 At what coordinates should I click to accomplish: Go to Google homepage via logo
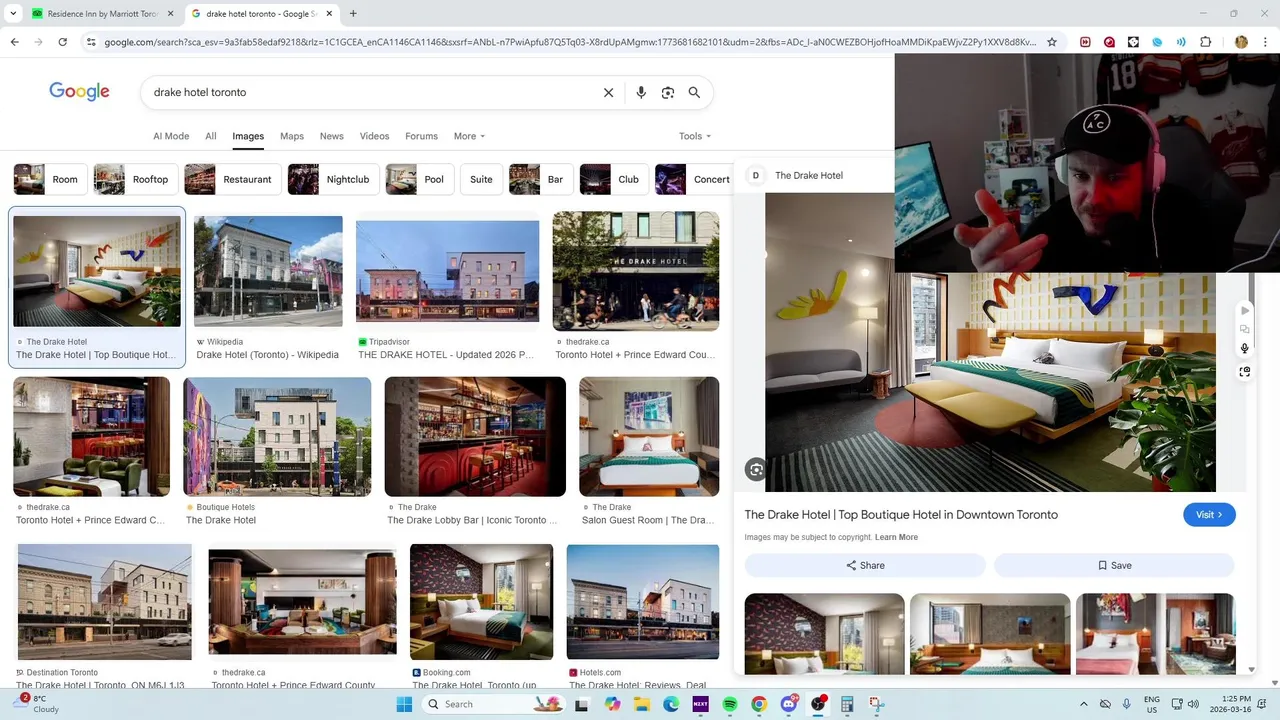point(79,92)
